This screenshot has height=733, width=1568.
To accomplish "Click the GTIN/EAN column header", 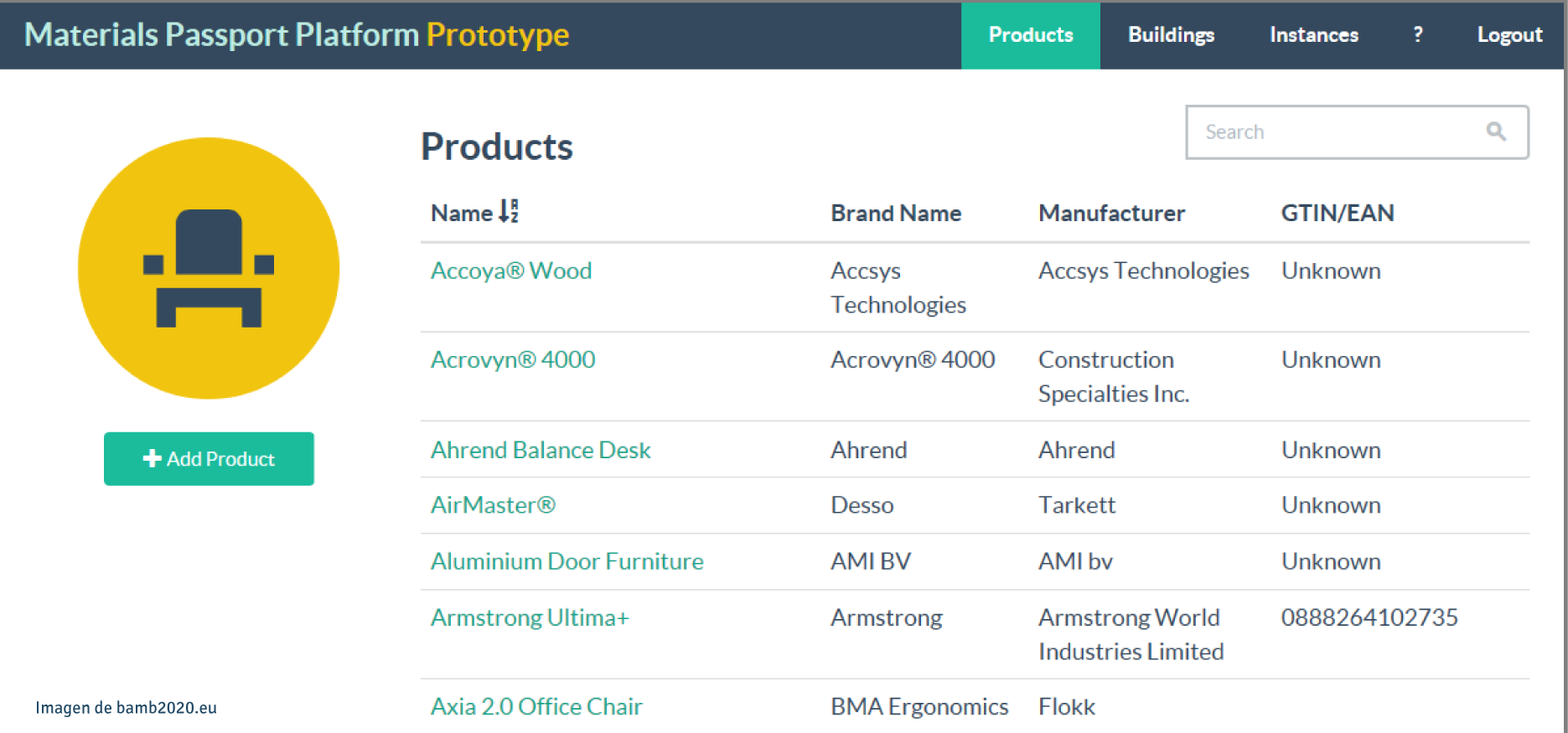I will [1338, 213].
